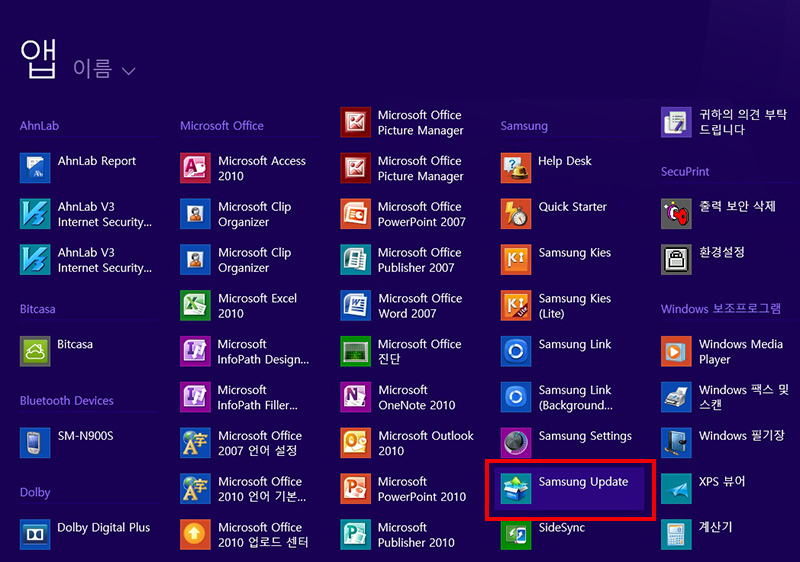Open Microsoft Office 진단

401,351
